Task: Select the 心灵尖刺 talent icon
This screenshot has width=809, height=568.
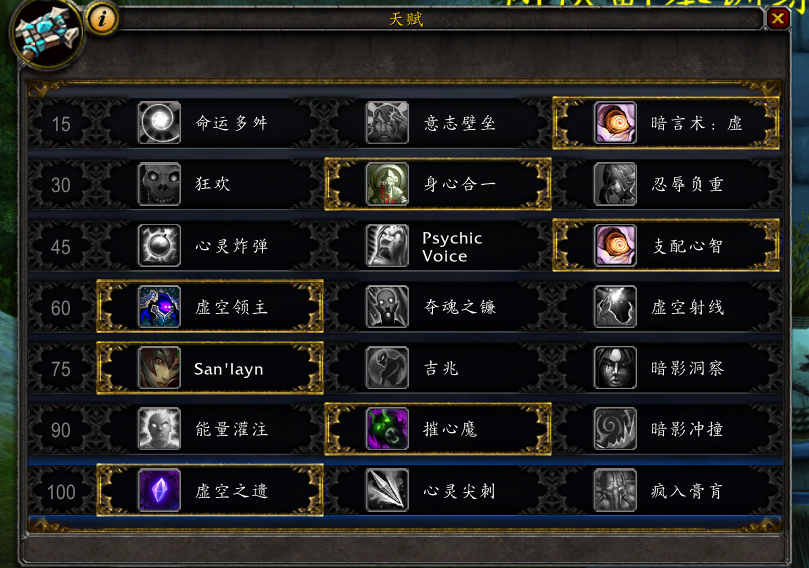Action: point(387,490)
